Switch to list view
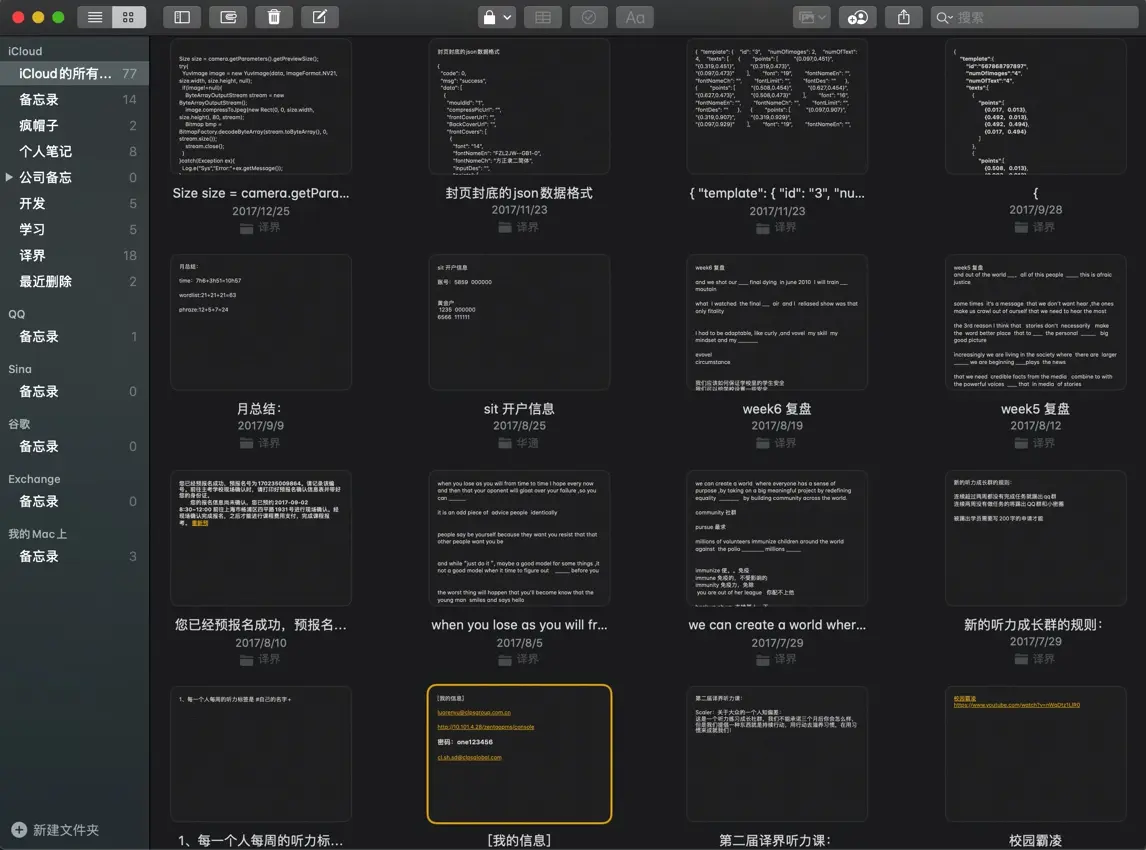Viewport: 1146px width, 850px height. [94, 17]
